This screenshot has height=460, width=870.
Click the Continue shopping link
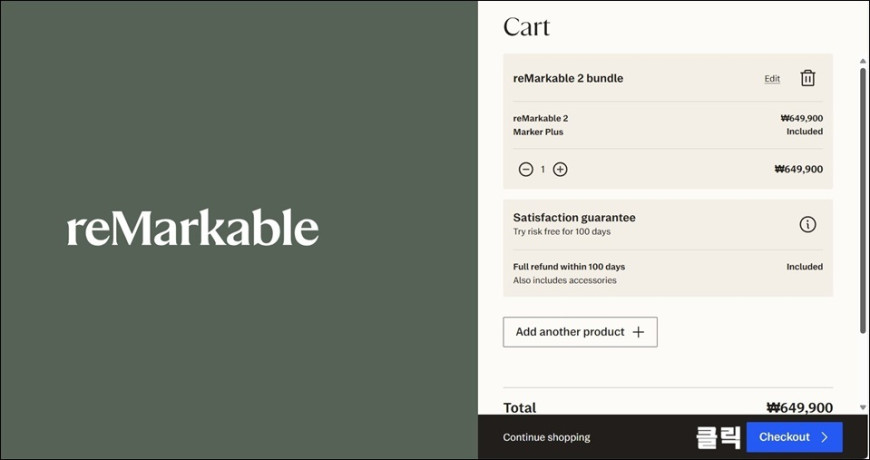pos(547,437)
